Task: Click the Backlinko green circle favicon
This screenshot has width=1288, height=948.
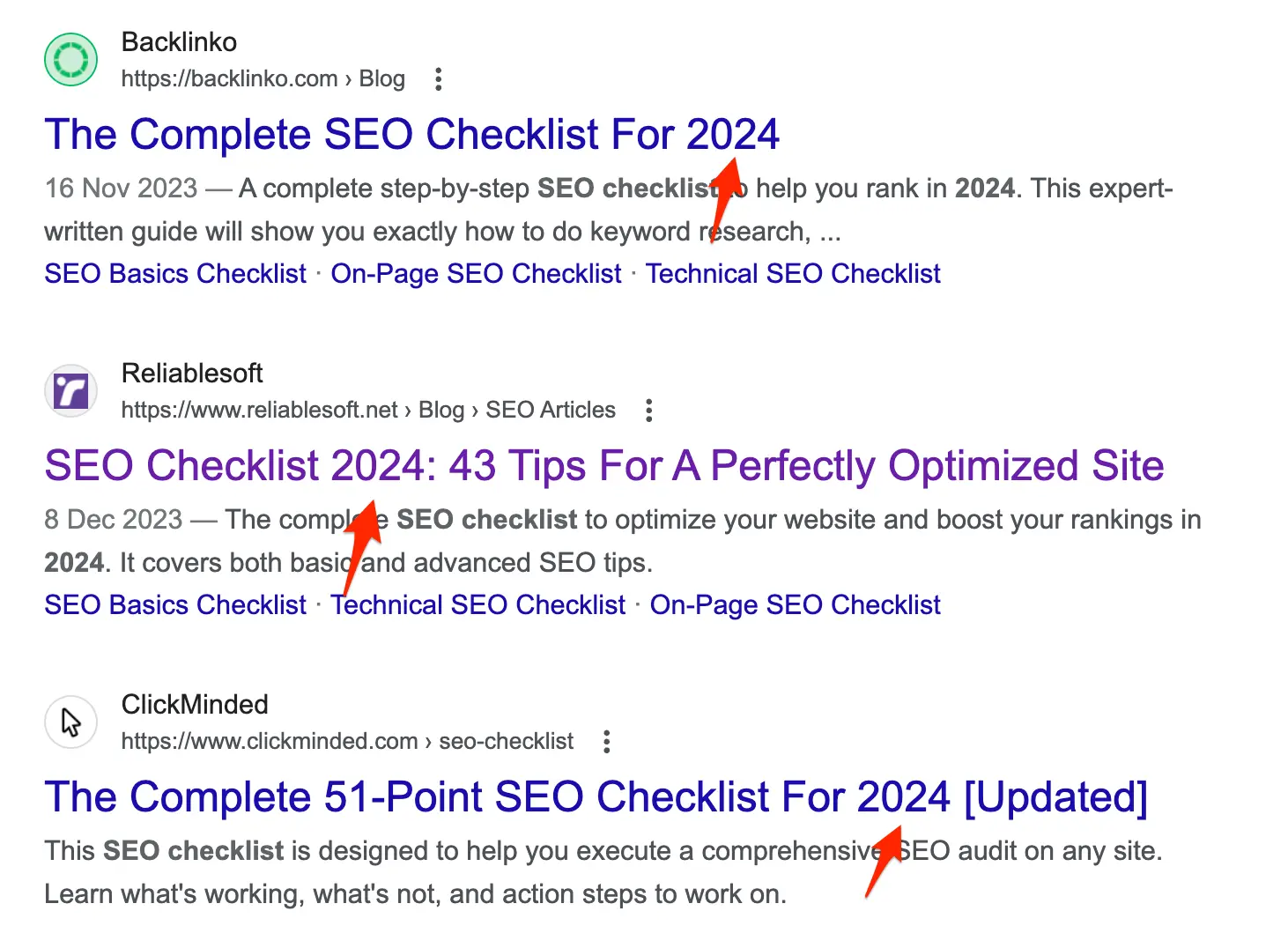Action: [70, 60]
